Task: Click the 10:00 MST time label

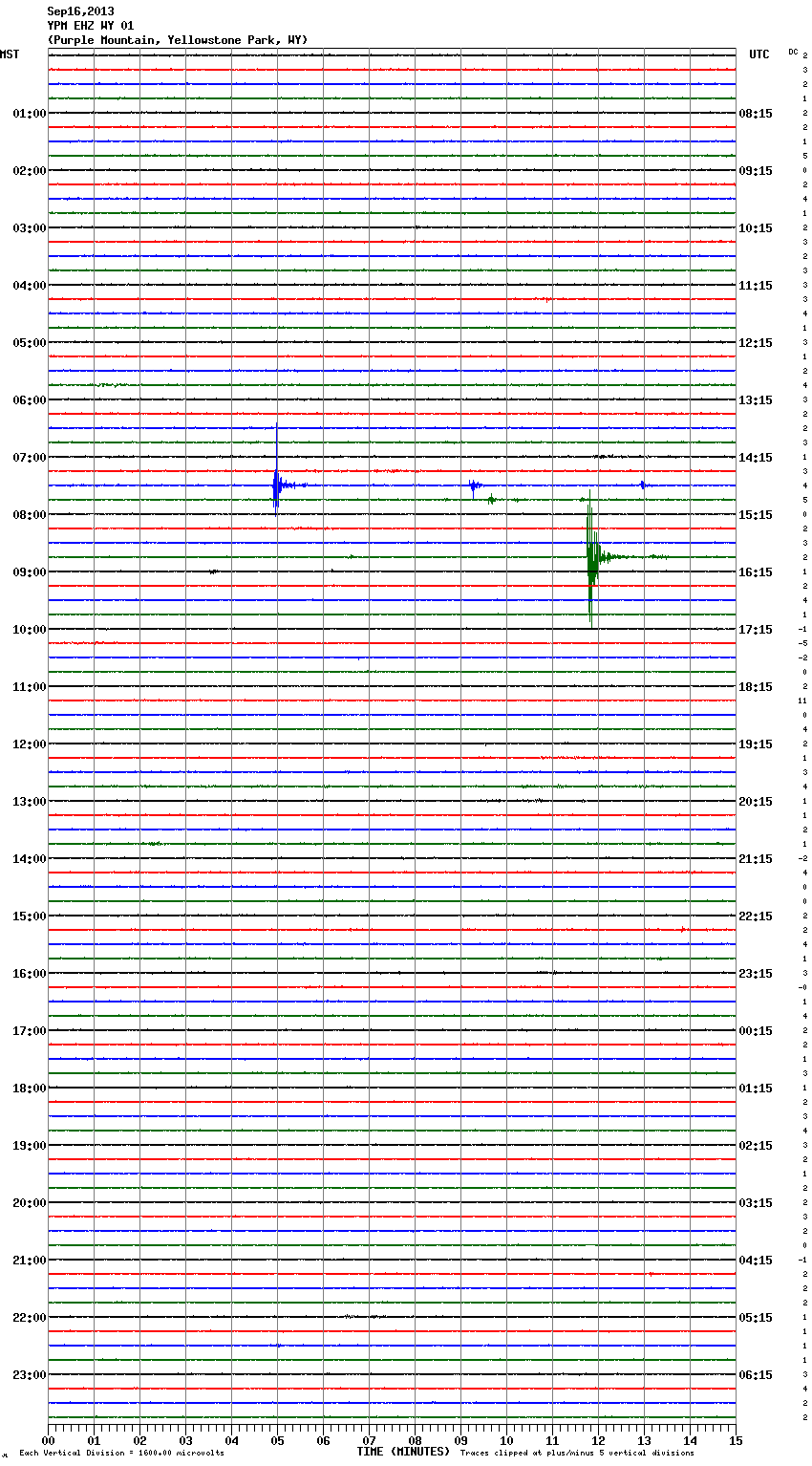Action: click(30, 630)
